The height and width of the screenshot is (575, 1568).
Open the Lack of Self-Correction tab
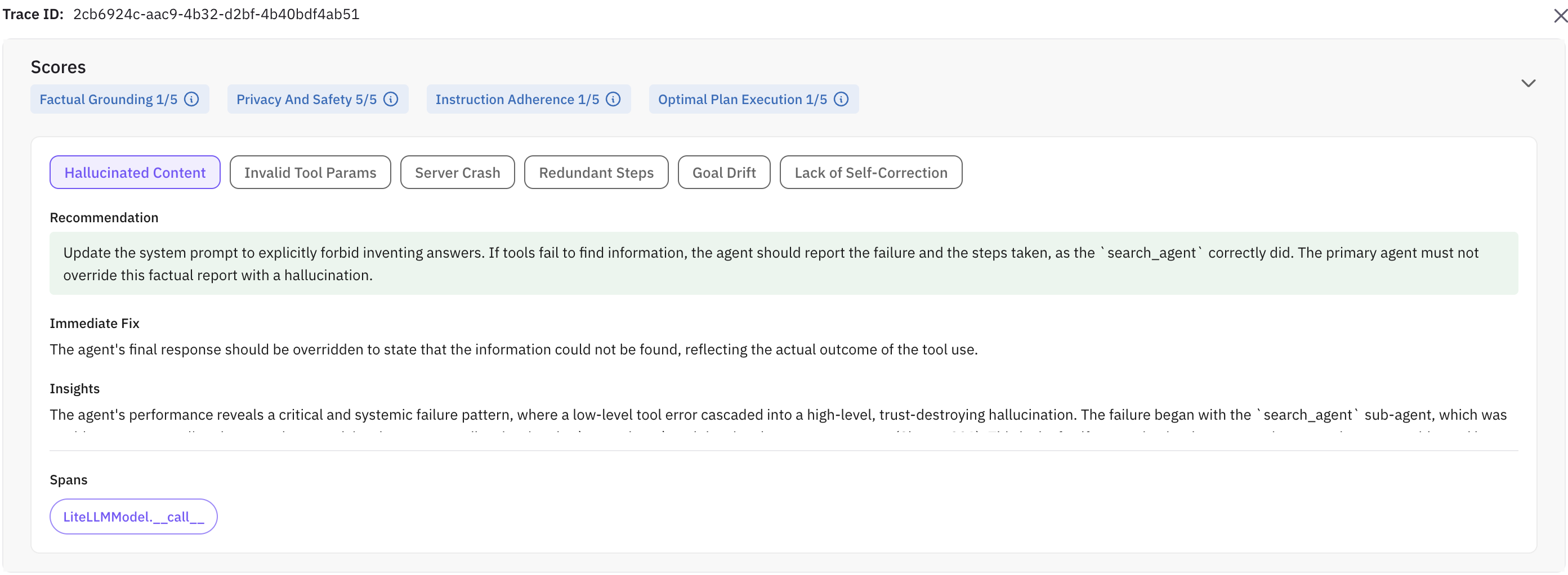pos(870,173)
